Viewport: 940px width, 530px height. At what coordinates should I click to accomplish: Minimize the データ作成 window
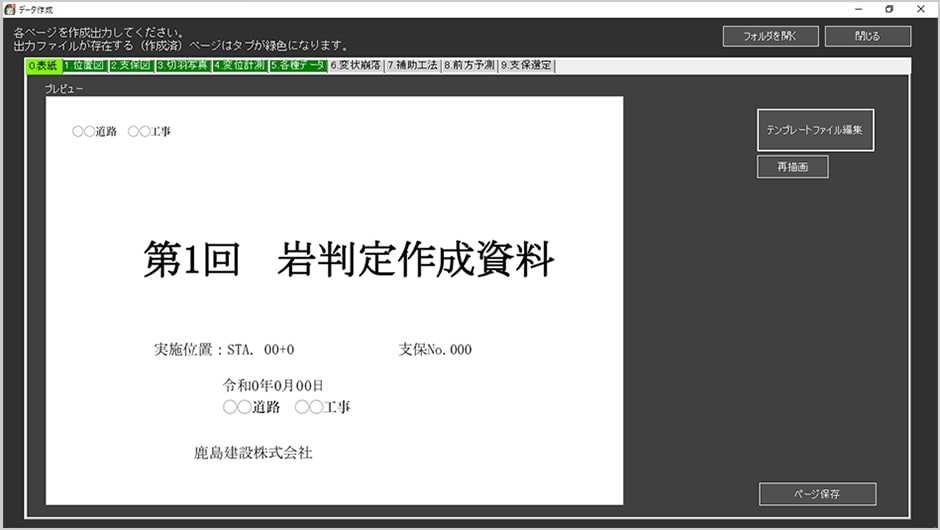(858, 9)
